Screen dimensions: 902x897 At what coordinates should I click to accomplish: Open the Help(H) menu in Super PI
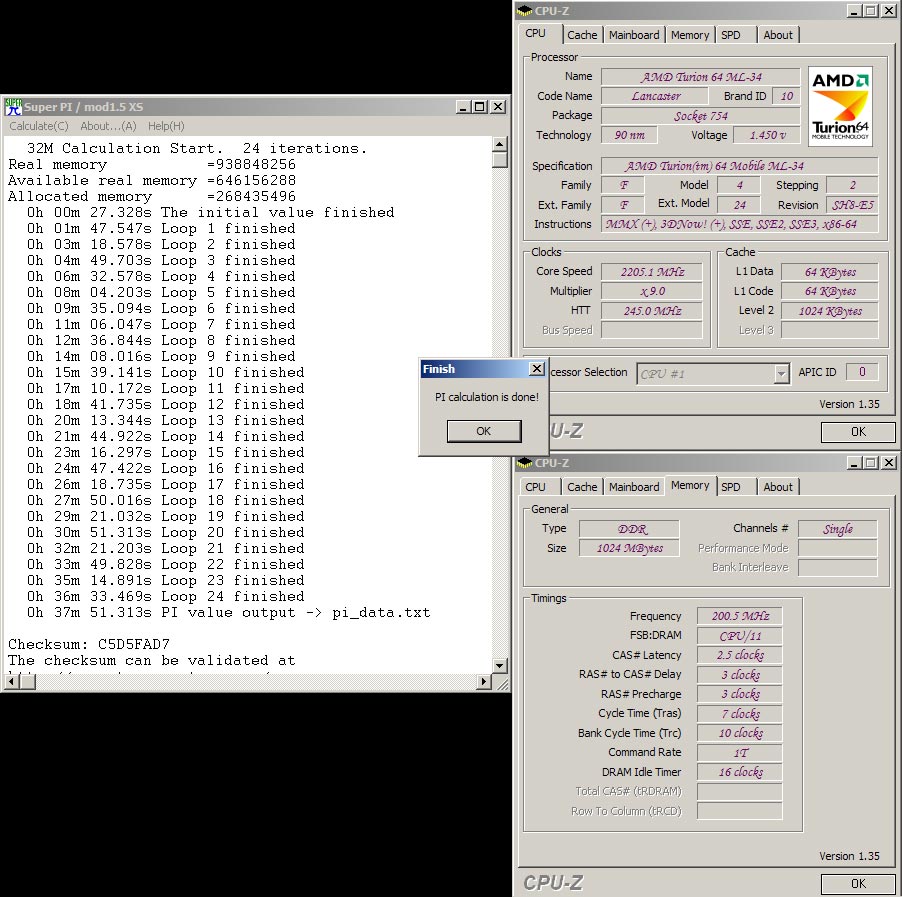point(166,126)
